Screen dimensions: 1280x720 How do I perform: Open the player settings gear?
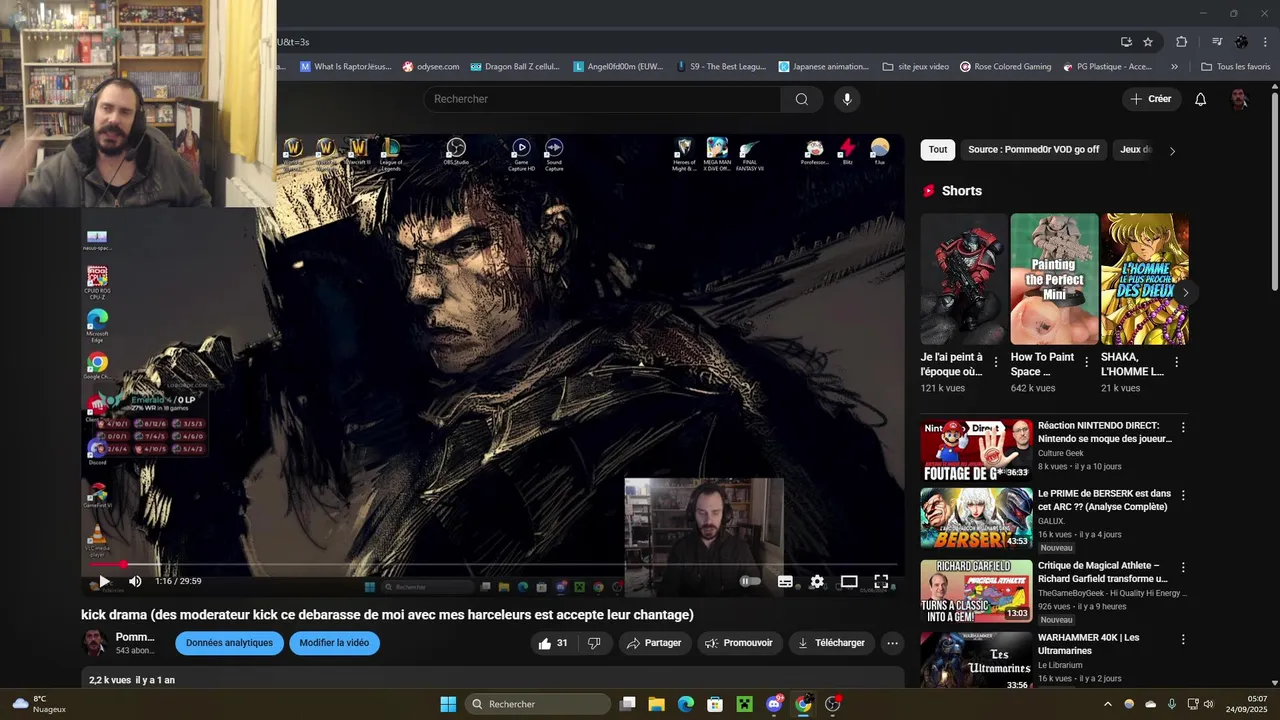coord(817,581)
